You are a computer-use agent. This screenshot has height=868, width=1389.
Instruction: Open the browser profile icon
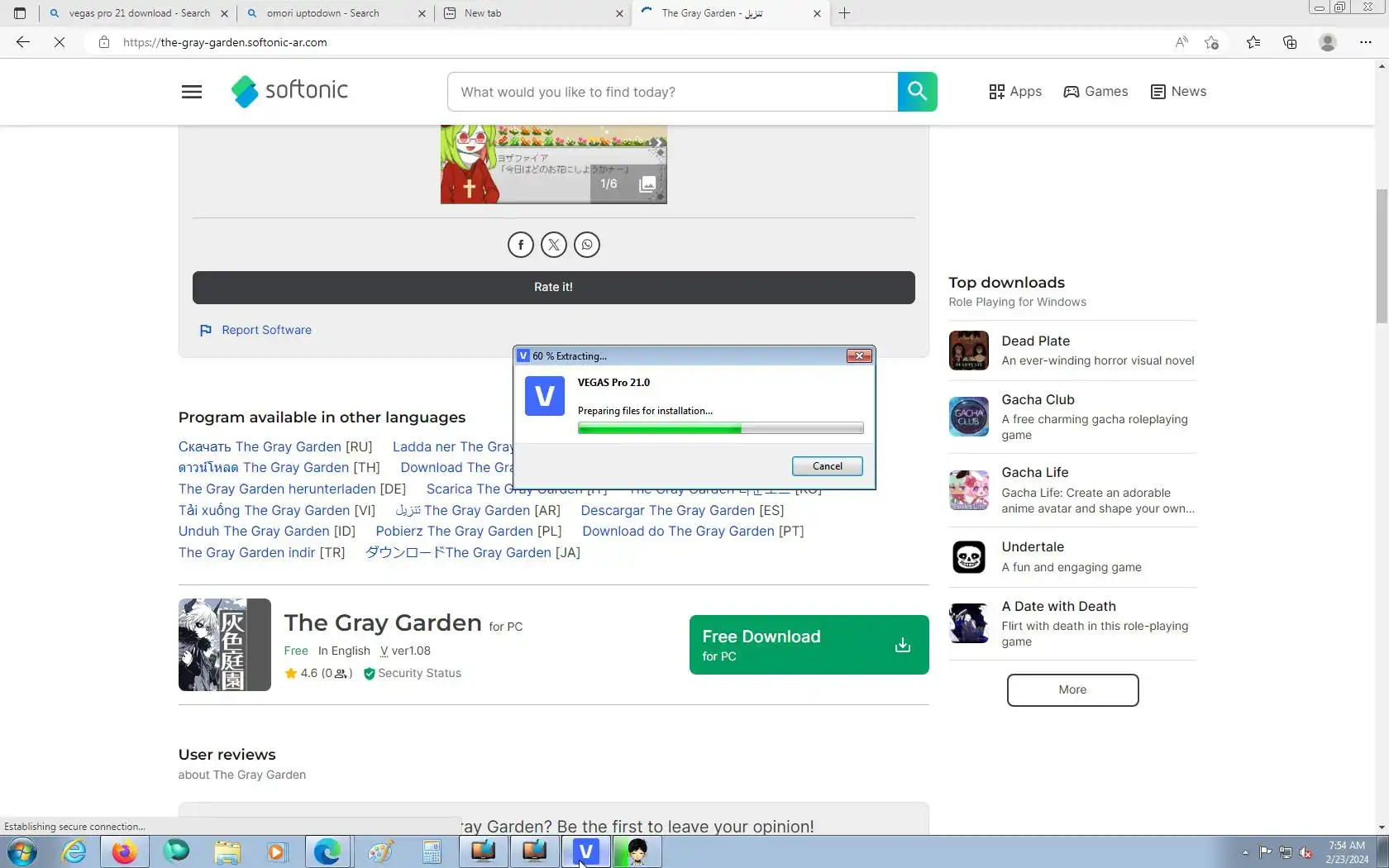(1328, 42)
